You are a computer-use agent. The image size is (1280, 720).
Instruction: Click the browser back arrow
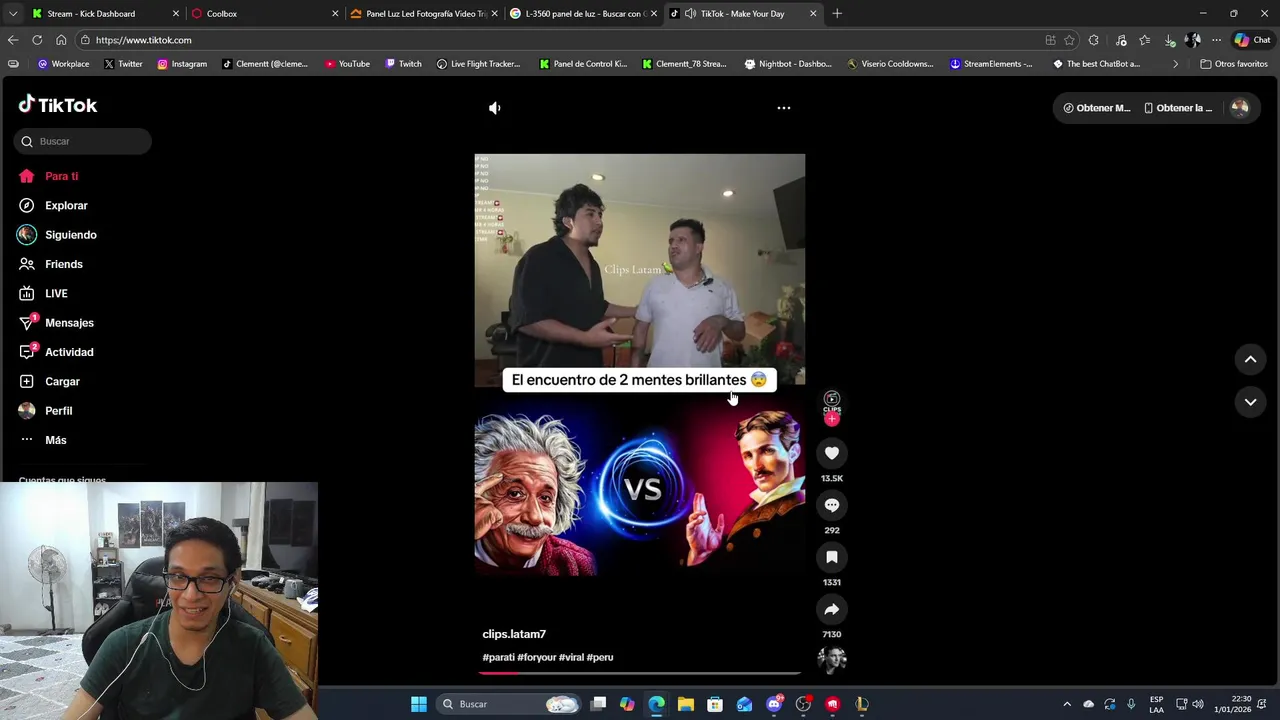coord(12,40)
